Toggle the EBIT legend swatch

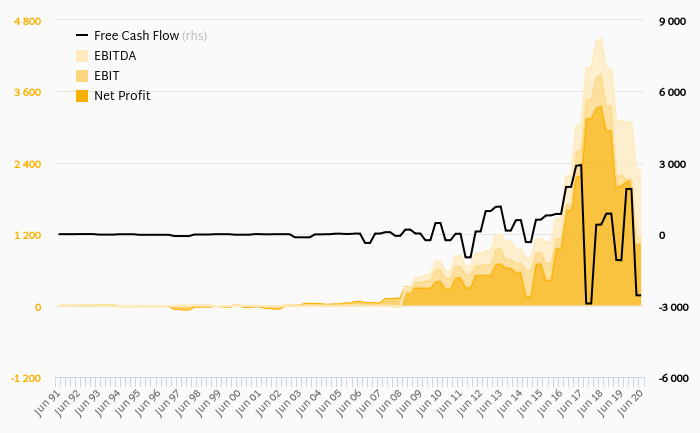[82, 76]
